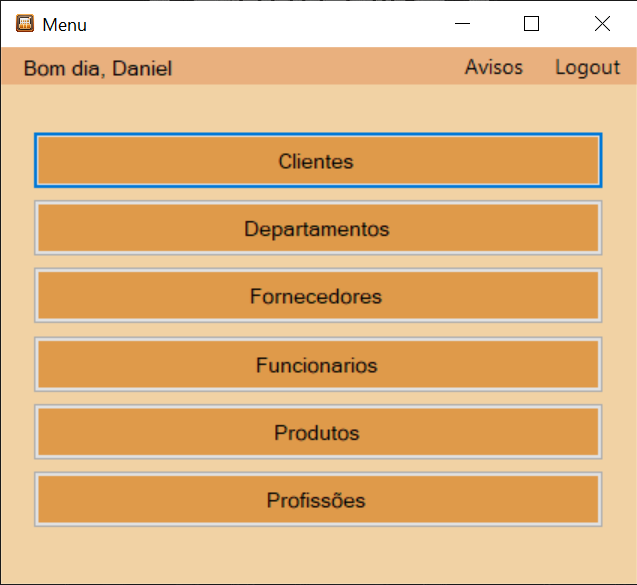Screen dimensions: 637x585
Task: Click the "Bom dia, Daniel" greeting label
Action: coord(98,68)
